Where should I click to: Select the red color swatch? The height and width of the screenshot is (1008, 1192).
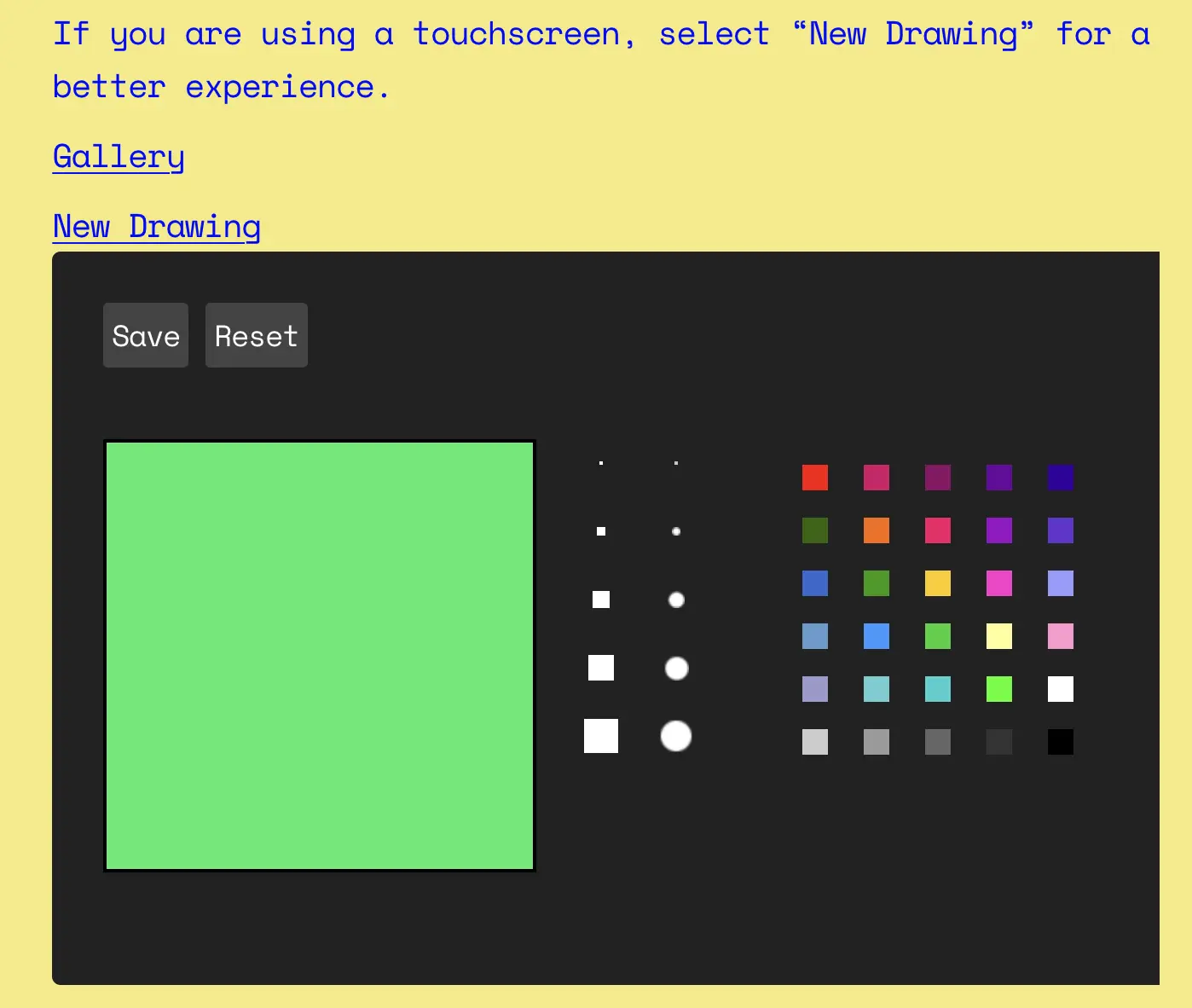815,478
